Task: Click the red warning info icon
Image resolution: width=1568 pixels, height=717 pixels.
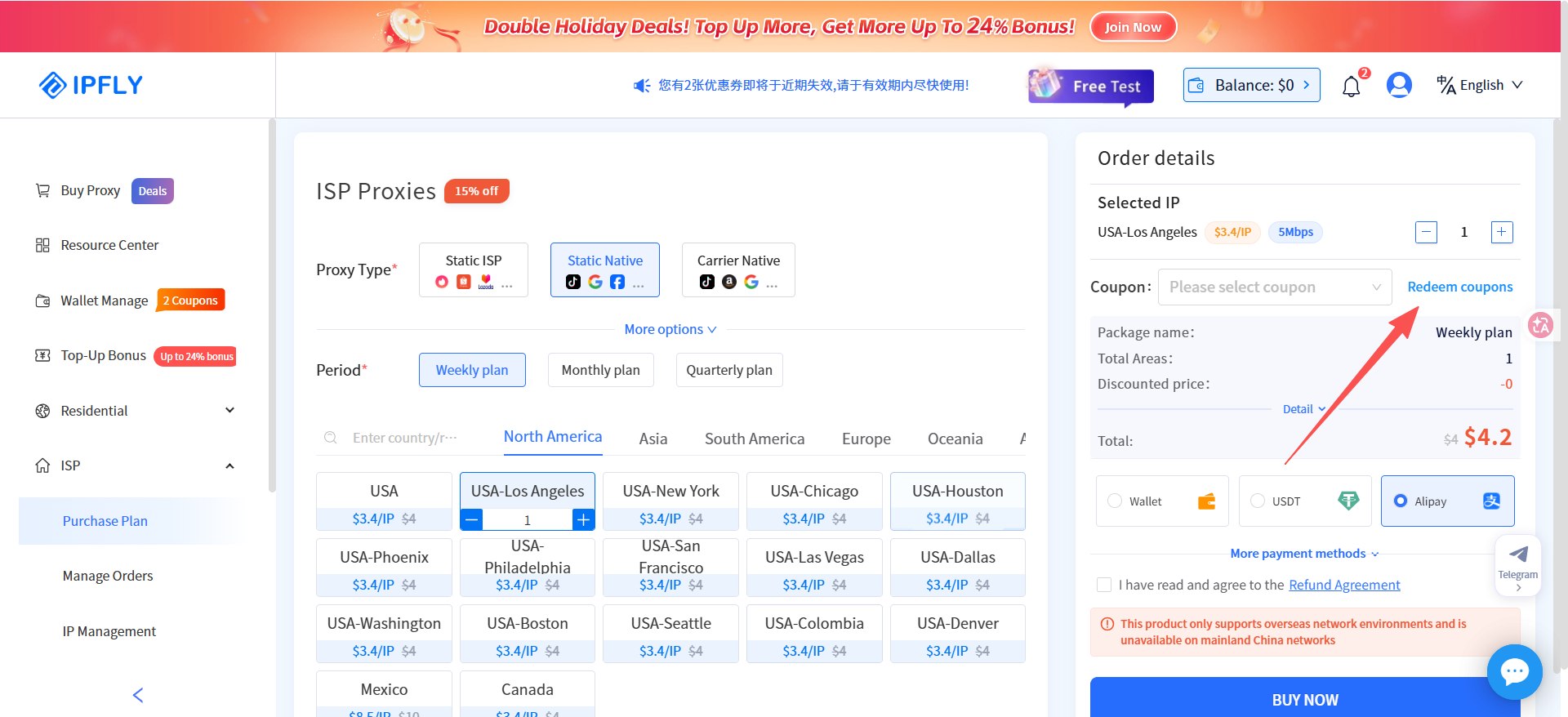Action: [x=1107, y=624]
